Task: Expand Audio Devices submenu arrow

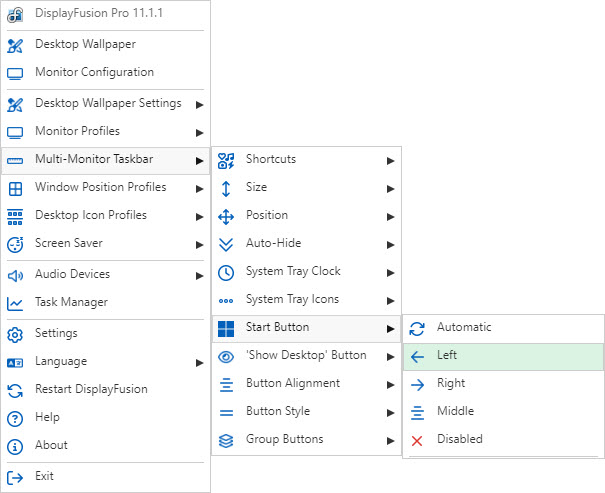Action: (x=199, y=276)
